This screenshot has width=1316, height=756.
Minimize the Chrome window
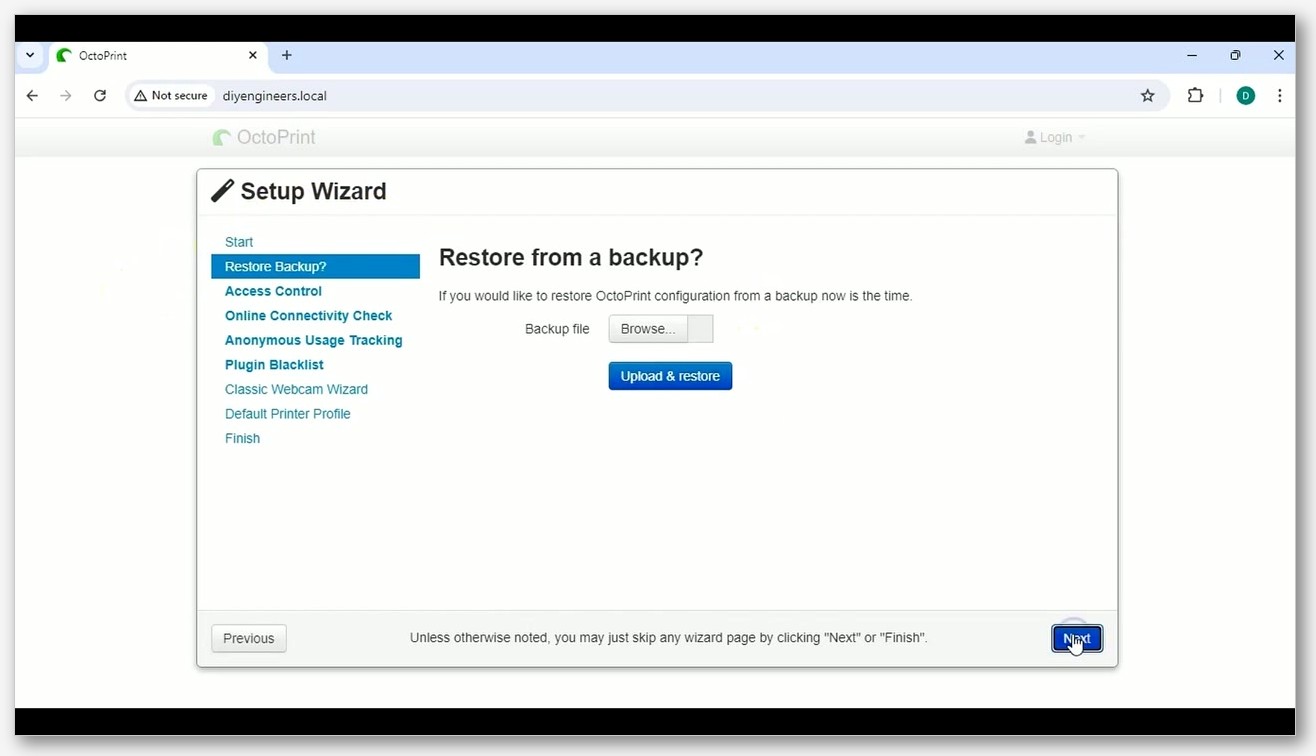pos(1192,56)
